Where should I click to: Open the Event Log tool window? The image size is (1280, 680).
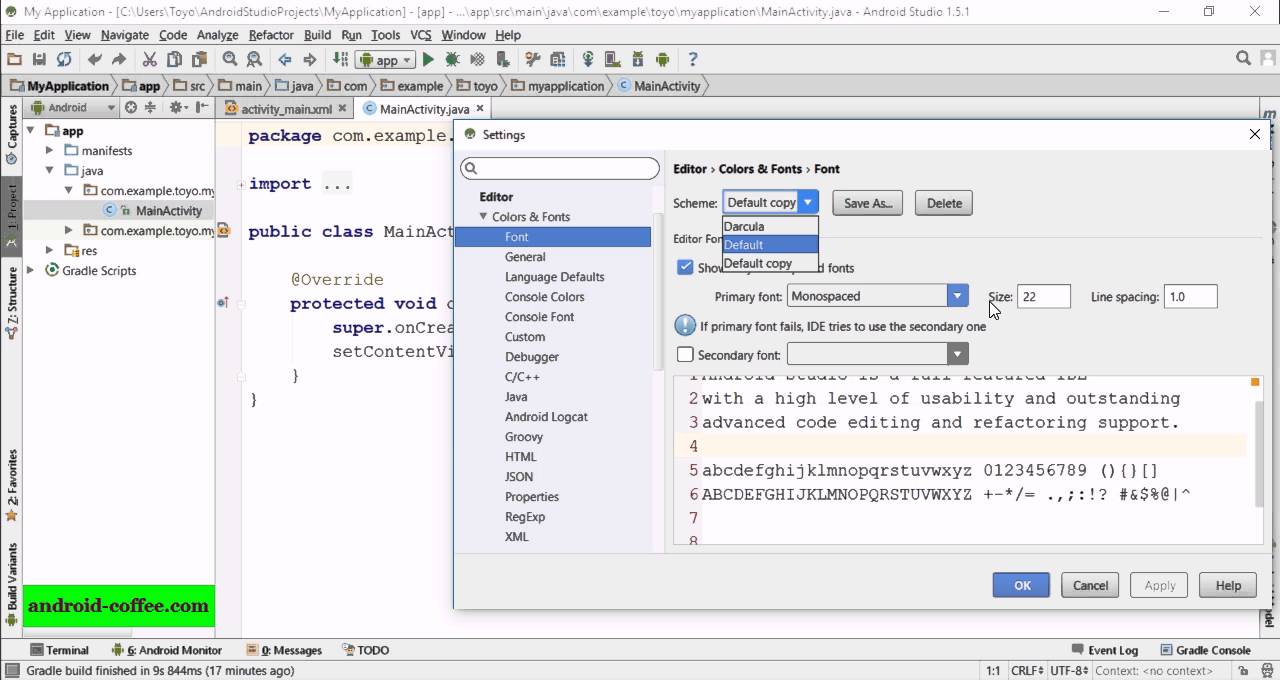1104,650
